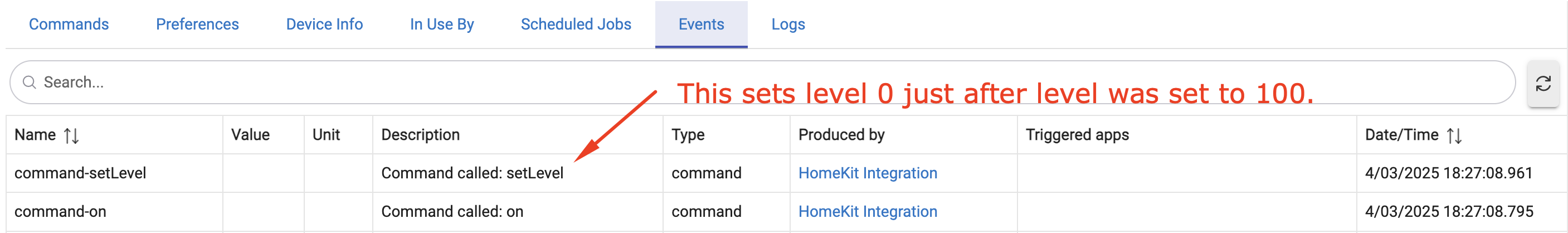This screenshot has height=233, width=1568.
Task: Select the Events tab
Action: pos(701,25)
